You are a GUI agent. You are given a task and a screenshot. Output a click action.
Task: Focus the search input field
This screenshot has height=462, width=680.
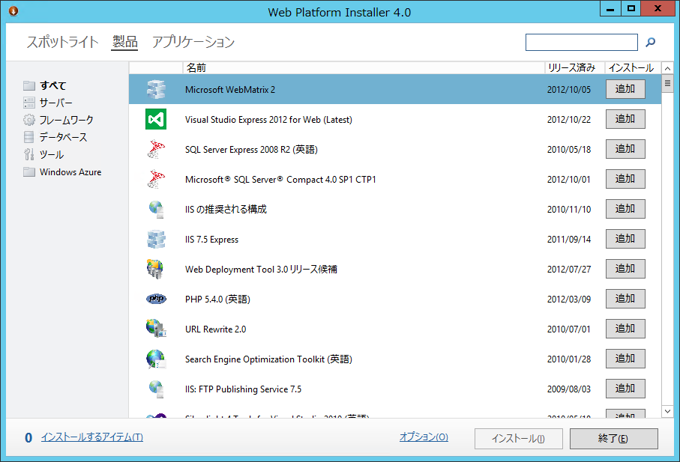point(581,42)
